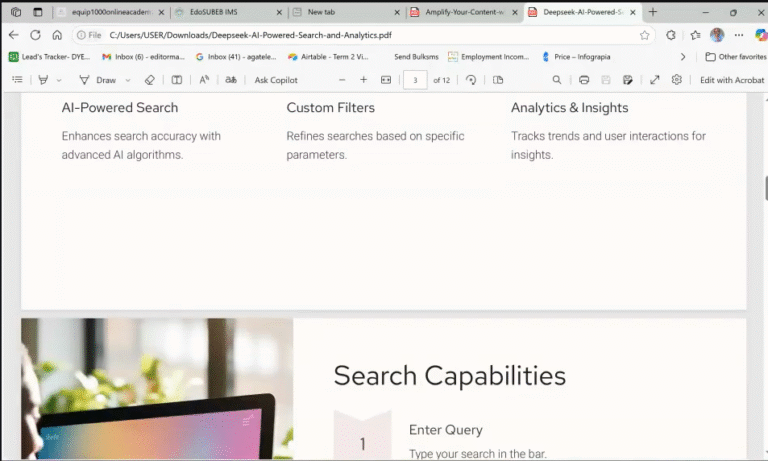Refresh the current page
Image resolution: width=768 pixels, height=461 pixels.
35,35
